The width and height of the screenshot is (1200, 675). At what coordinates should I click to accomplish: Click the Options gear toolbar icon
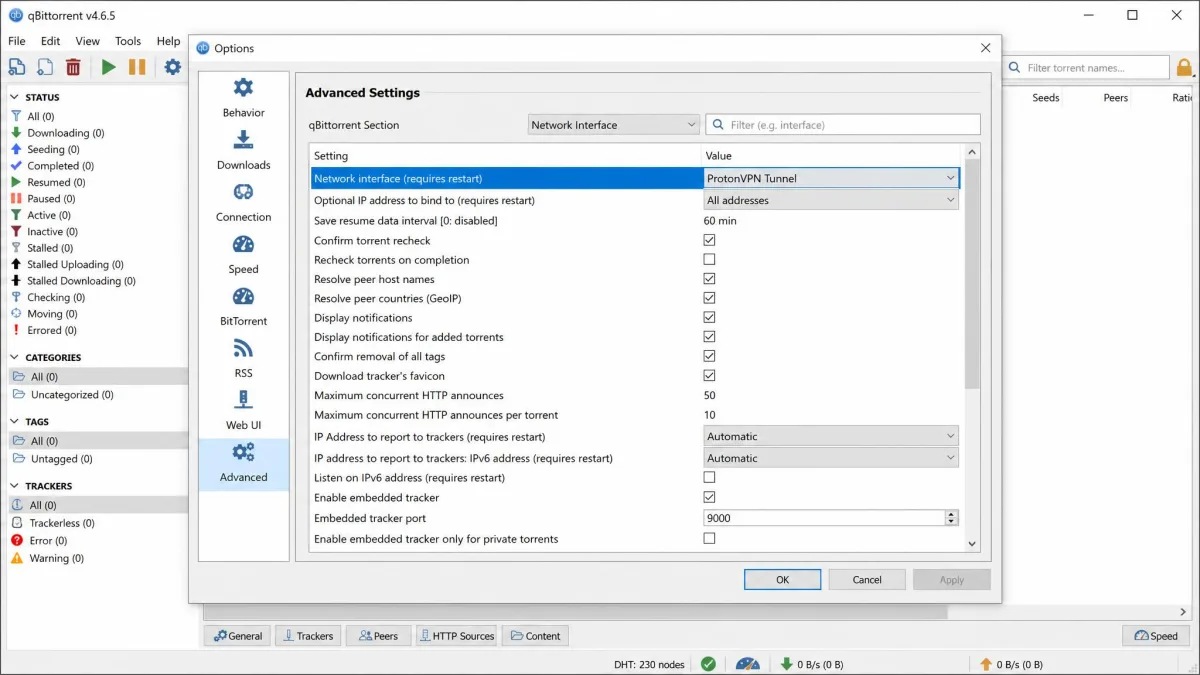coord(173,67)
